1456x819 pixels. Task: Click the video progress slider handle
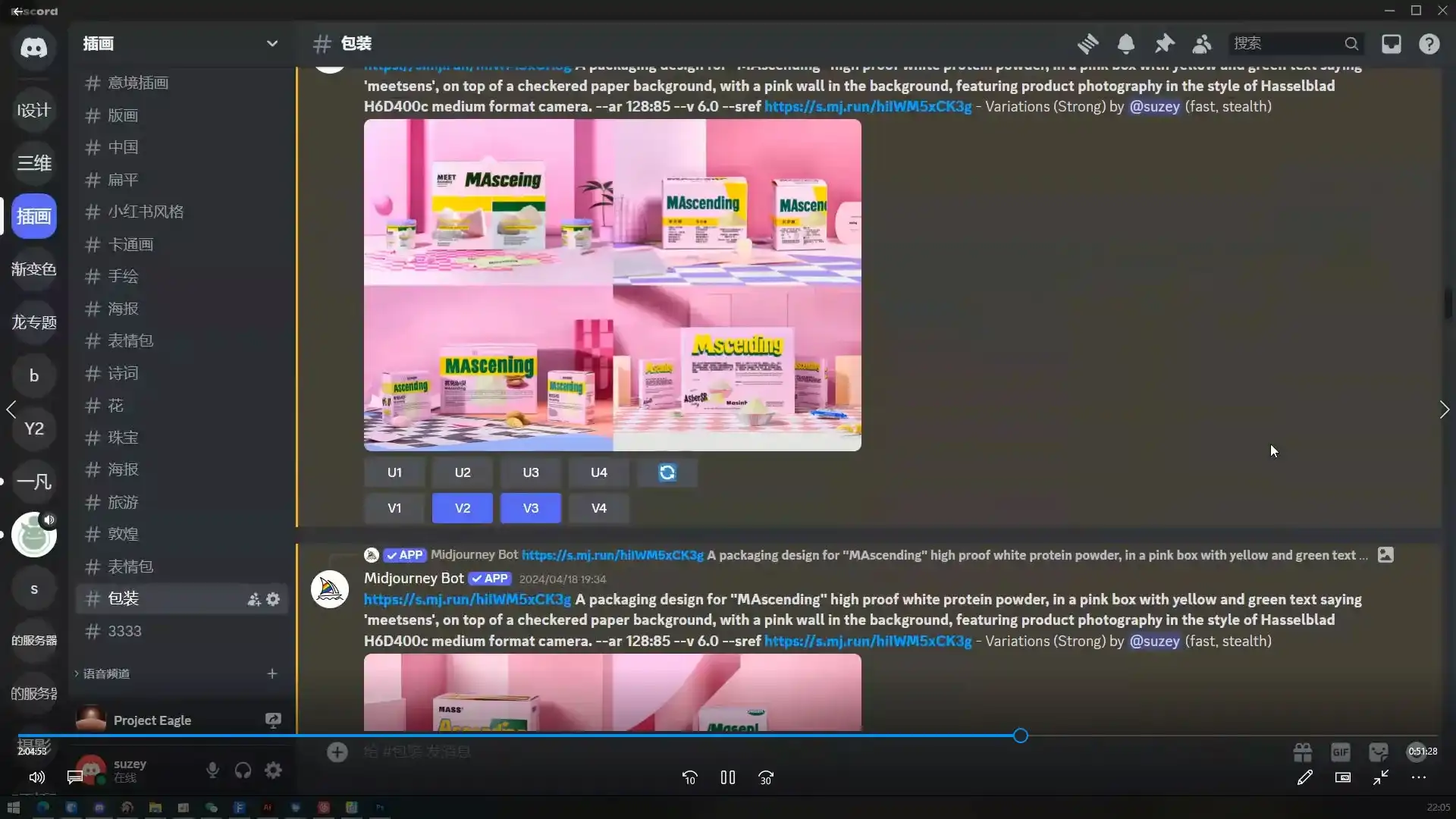pyautogui.click(x=1020, y=736)
